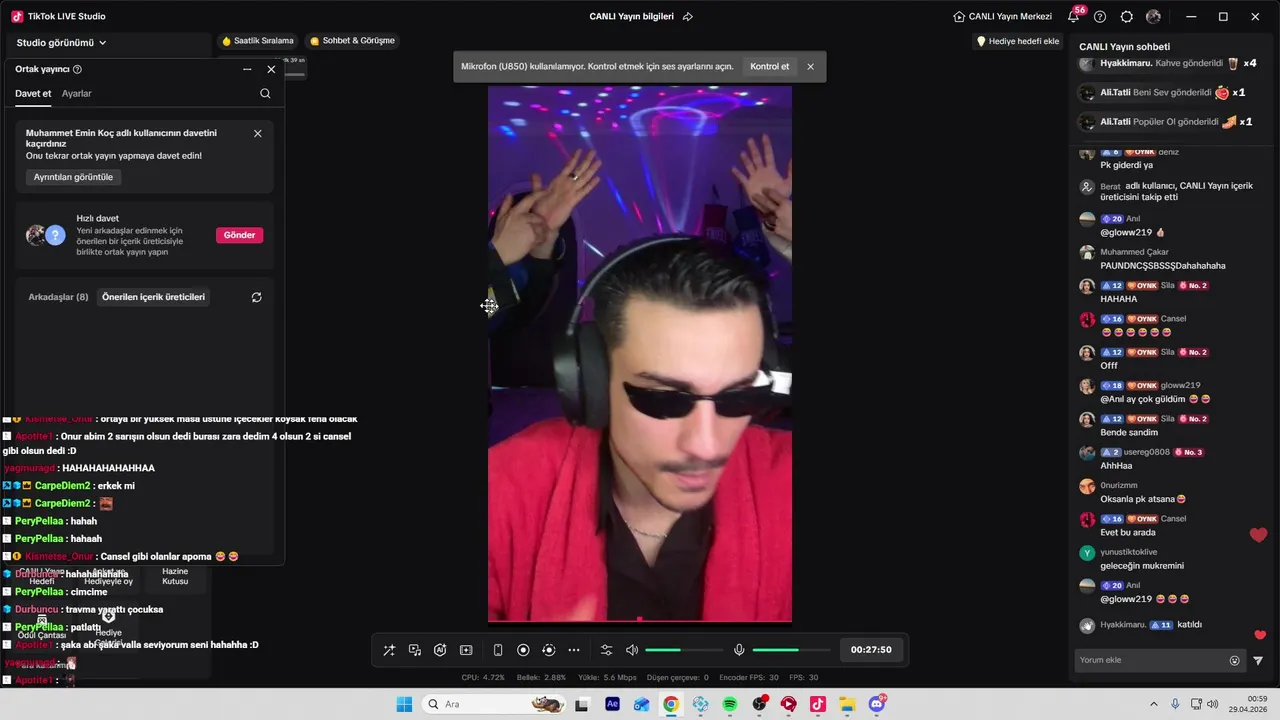1280x720 pixels.
Task: Click the live video preview
Action: point(640,354)
